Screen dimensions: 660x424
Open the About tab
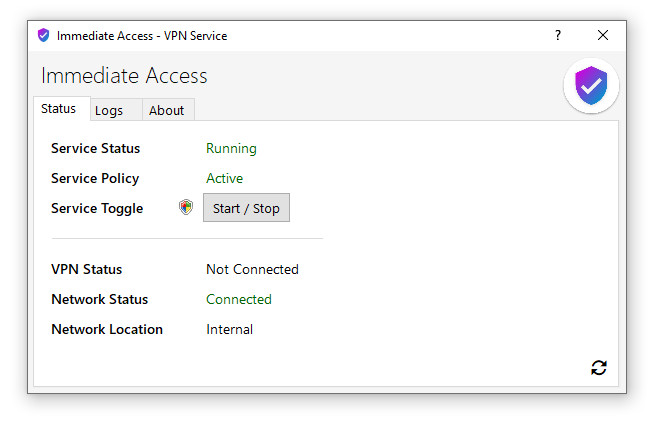pyautogui.click(x=166, y=110)
